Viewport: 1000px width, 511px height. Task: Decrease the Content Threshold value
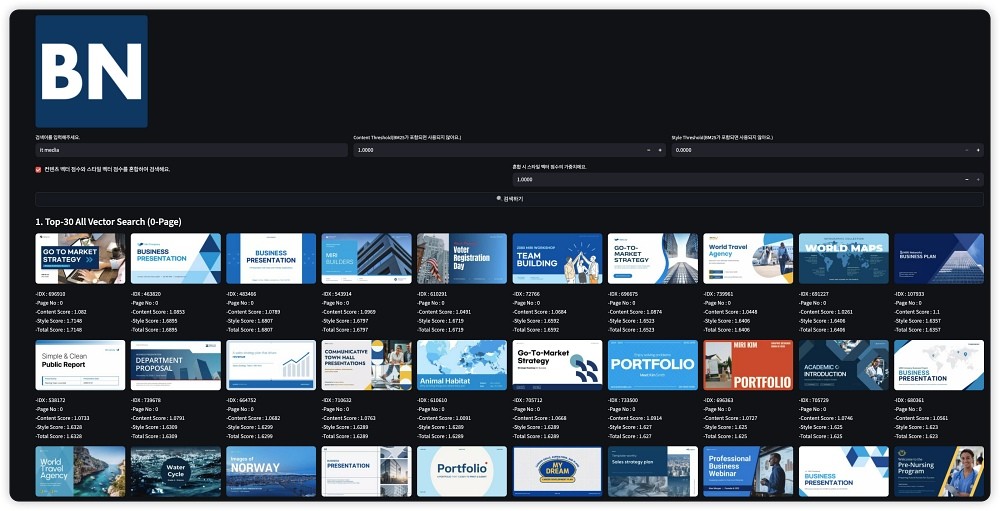tap(648, 150)
